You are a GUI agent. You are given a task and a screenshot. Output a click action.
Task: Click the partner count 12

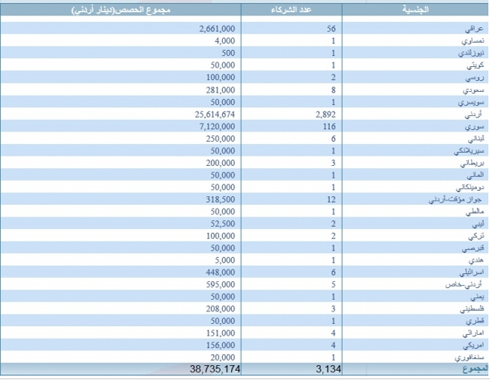[331, 199]
